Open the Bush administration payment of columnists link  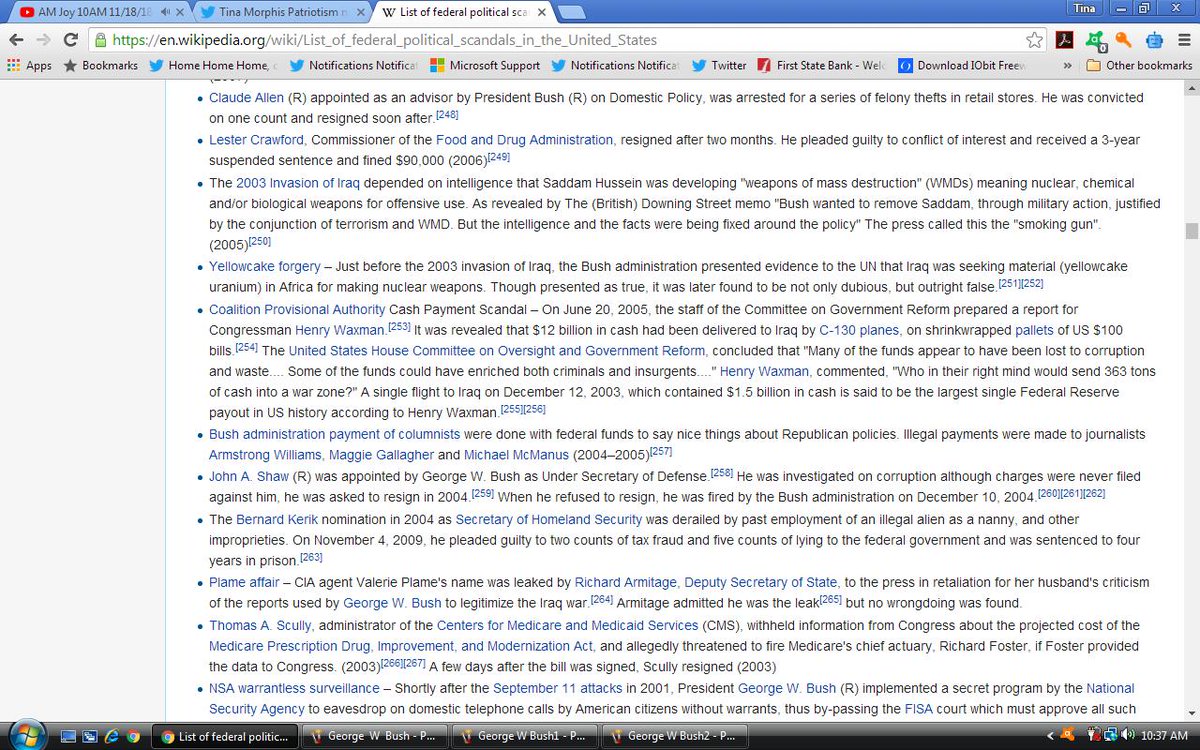(x=335, y=435)
